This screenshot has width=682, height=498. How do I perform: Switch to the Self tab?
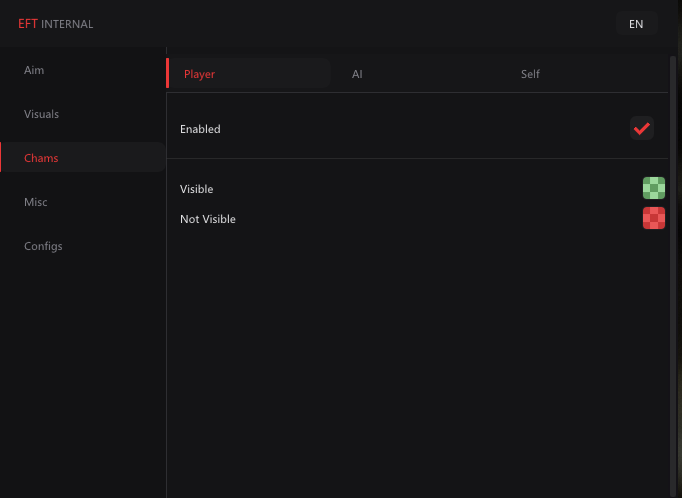(530, 74)
